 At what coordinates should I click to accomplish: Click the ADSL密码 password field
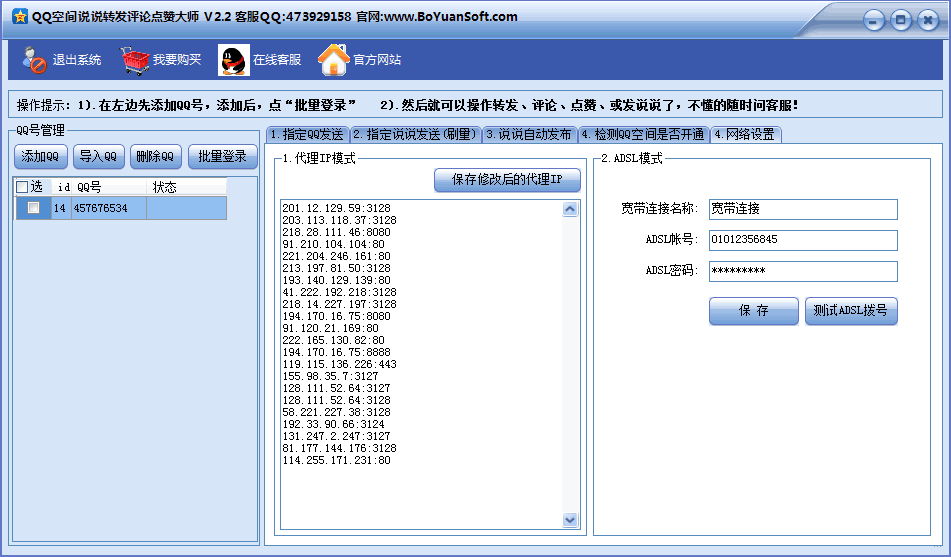(803, 271)
